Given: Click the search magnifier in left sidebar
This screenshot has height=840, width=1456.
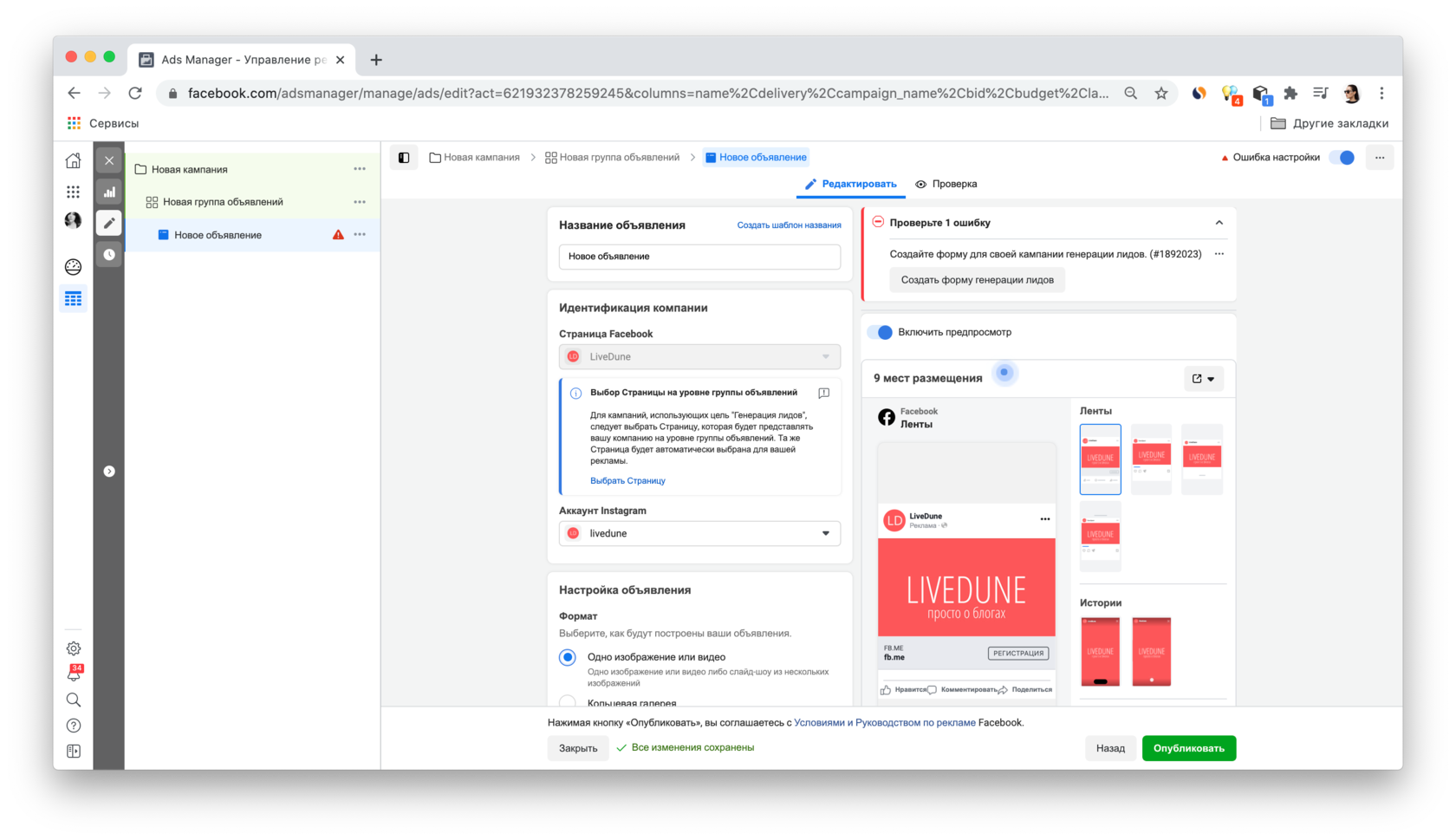Looking at the screenshot, I should 74,700.
